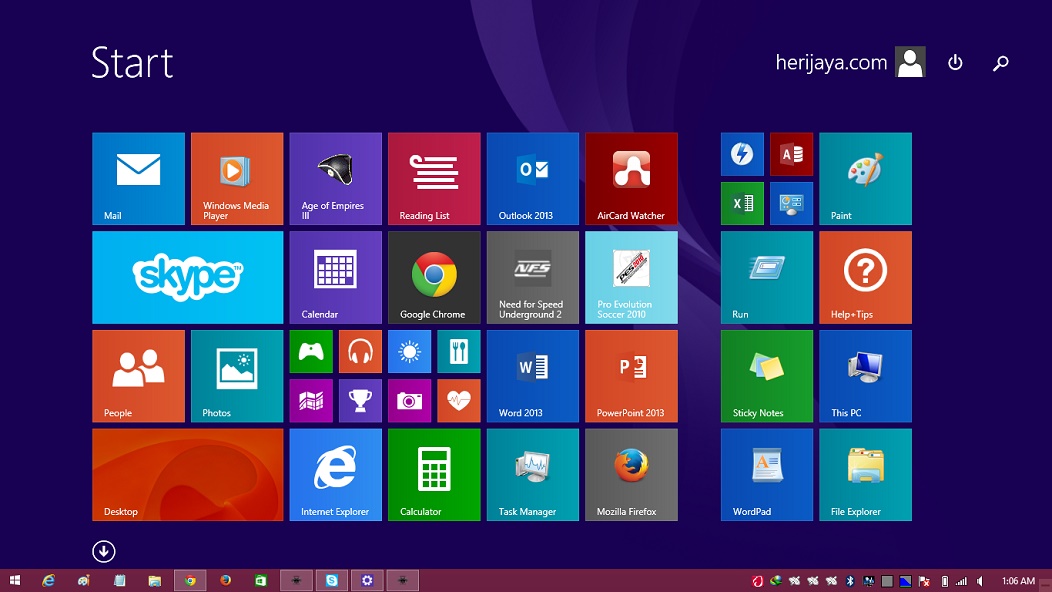Open the Excel small tile
1052x592 pixels.
(742, 203)
